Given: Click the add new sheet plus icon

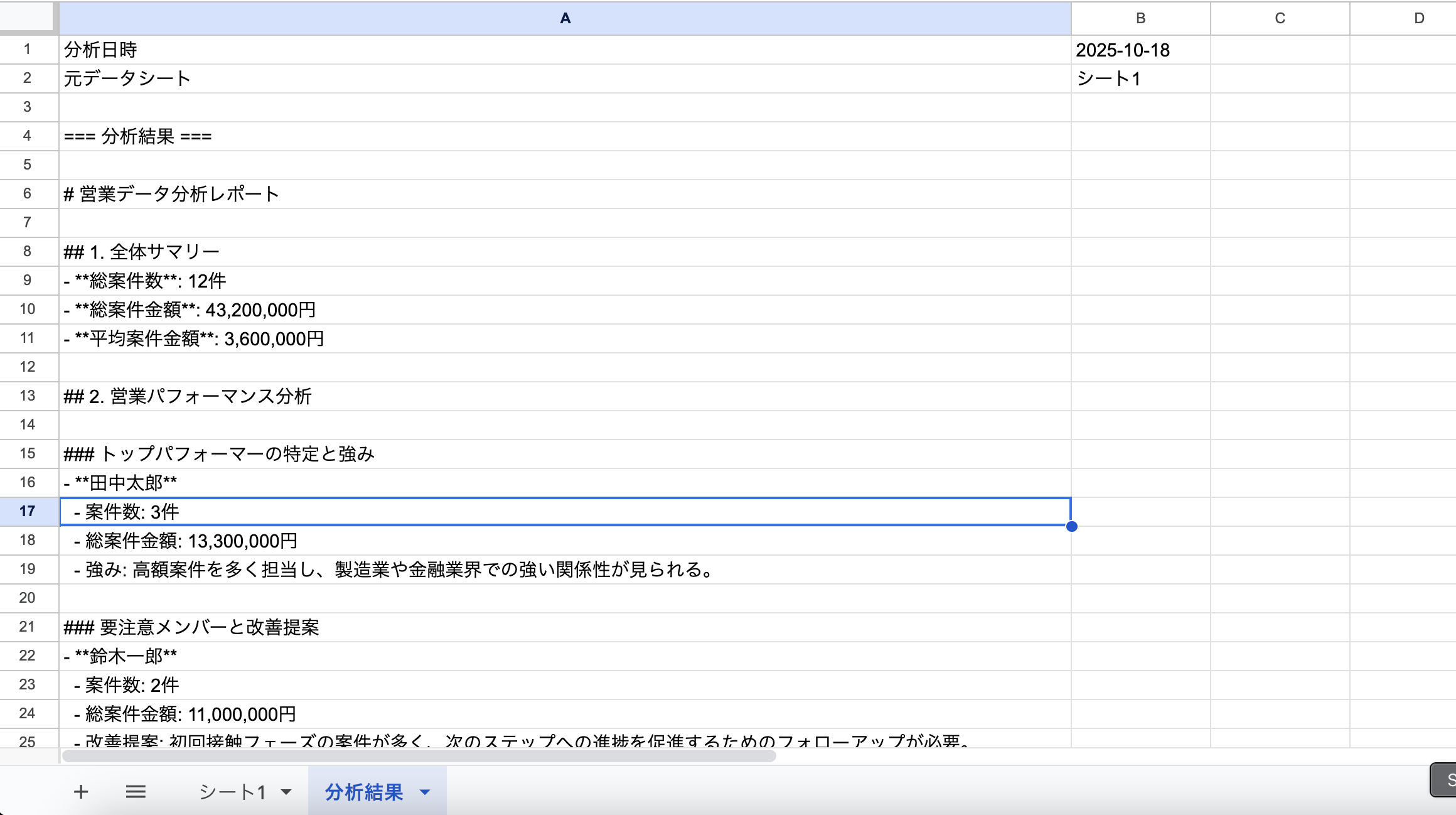Looking at the screenshot, I should coord(81,791).
